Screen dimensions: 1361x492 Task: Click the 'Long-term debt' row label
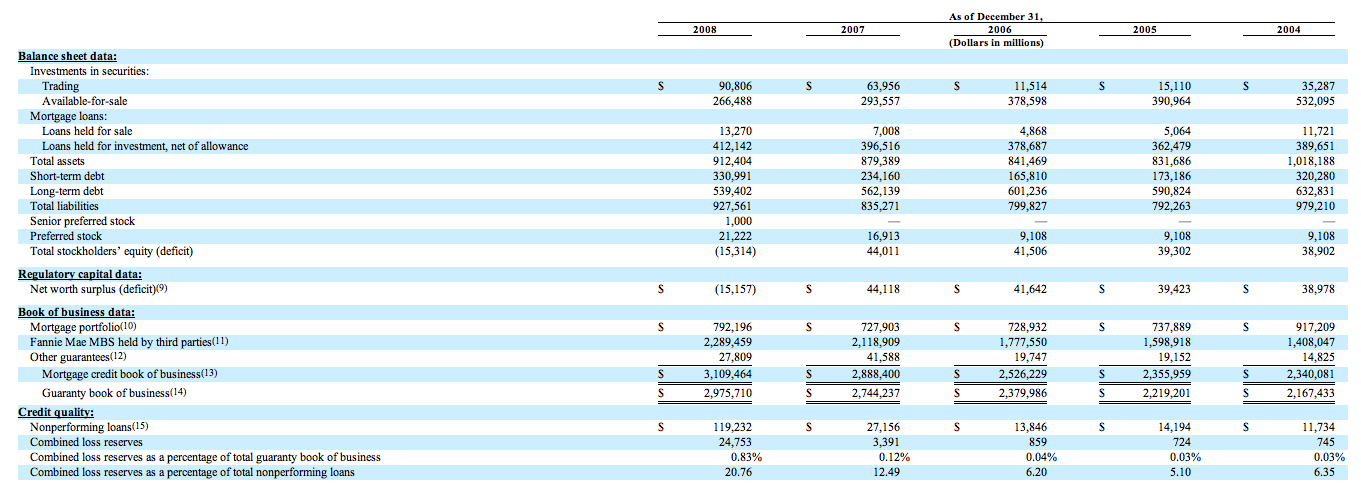pos(67,191)
